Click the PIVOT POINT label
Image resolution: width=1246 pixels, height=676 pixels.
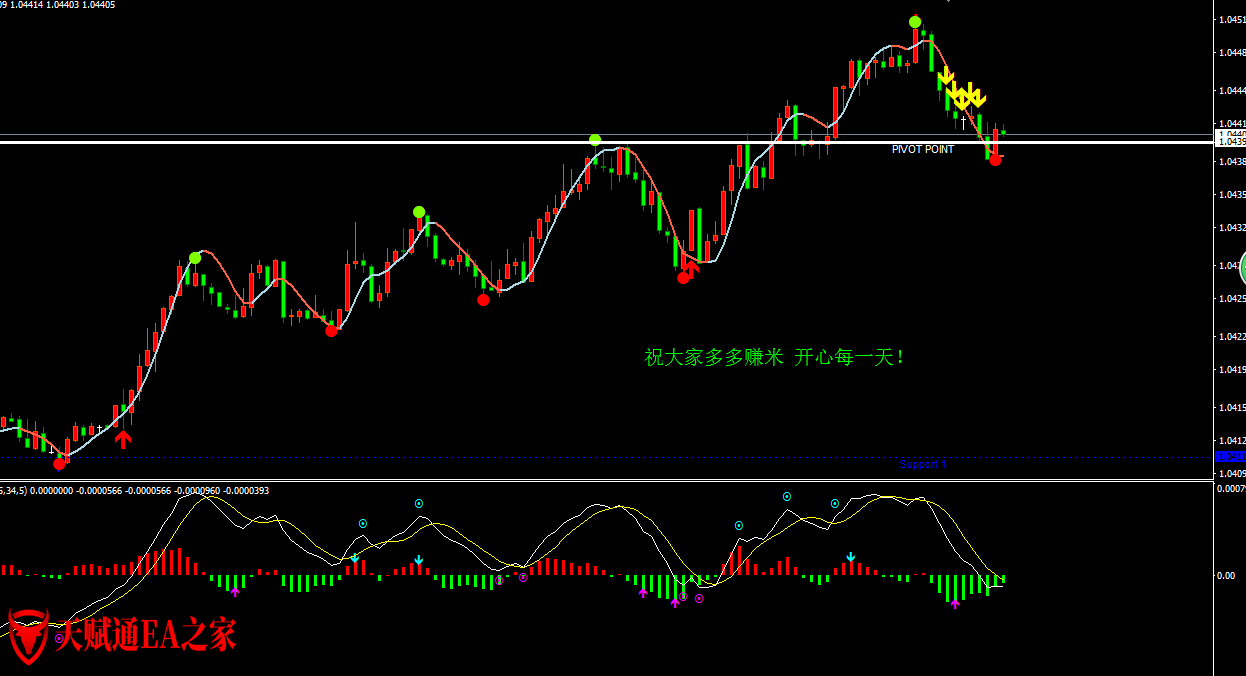922,150
